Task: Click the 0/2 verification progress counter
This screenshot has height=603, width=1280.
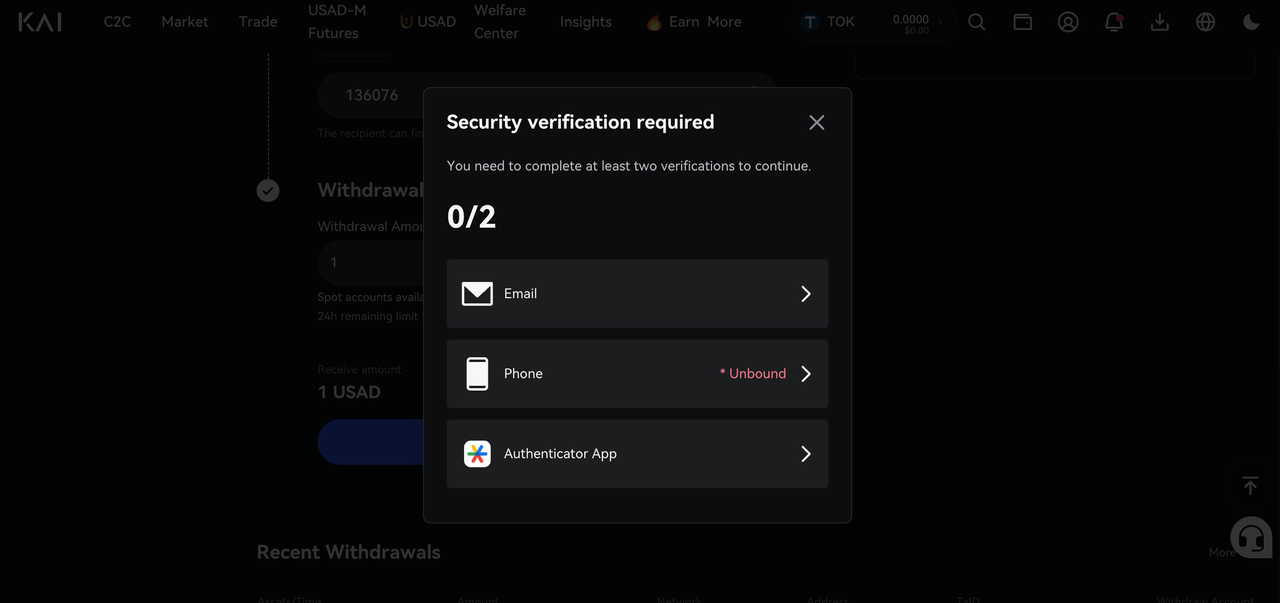Action: click(471, 216)
